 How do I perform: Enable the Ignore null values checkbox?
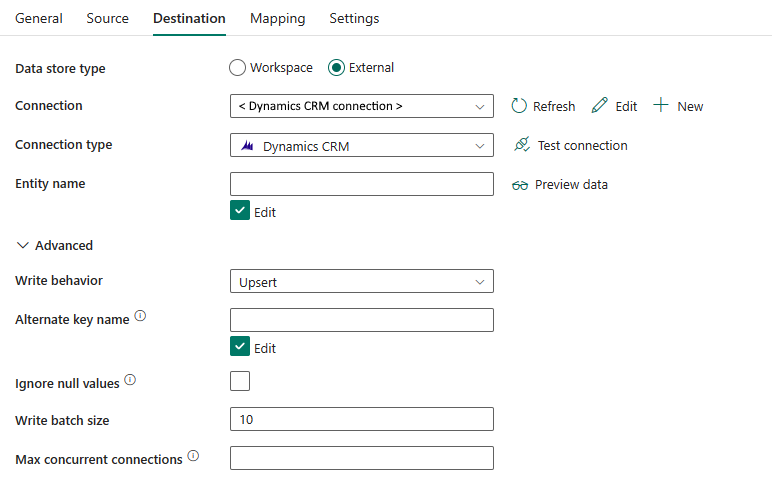pyautogui.click(x=240, y=381)
